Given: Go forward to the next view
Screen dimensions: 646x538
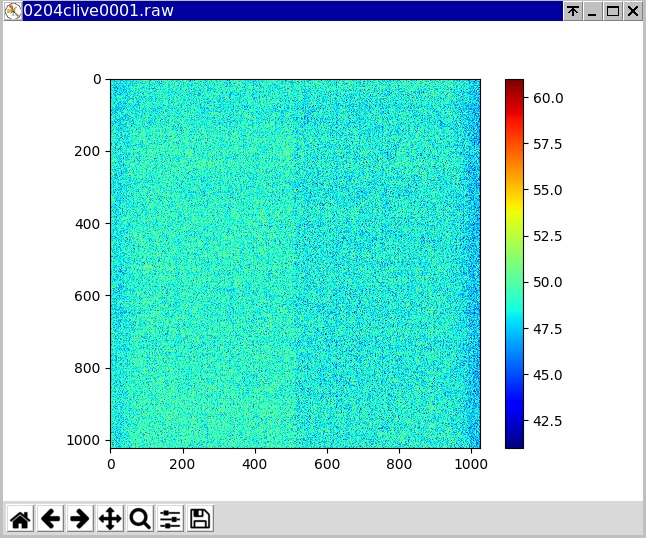Looking at the screenshot, I should (x=80, y=518).
